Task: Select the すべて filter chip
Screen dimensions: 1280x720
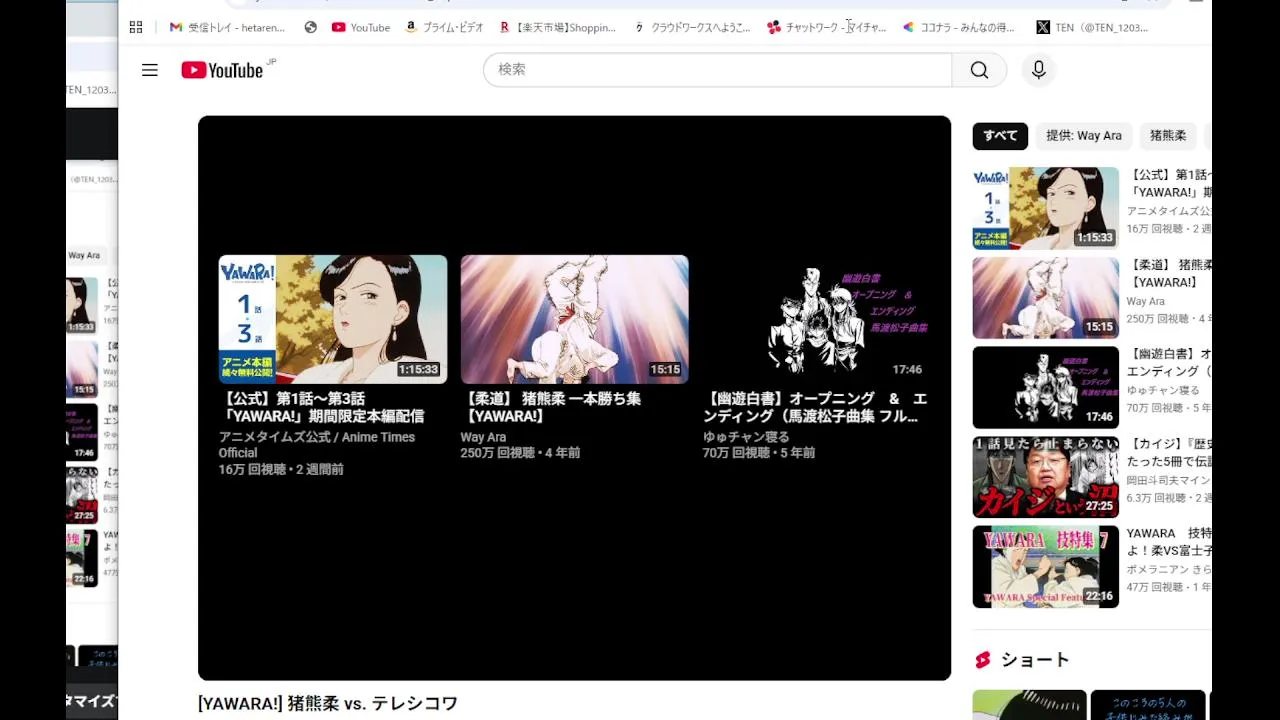Action: point(1000,136)
